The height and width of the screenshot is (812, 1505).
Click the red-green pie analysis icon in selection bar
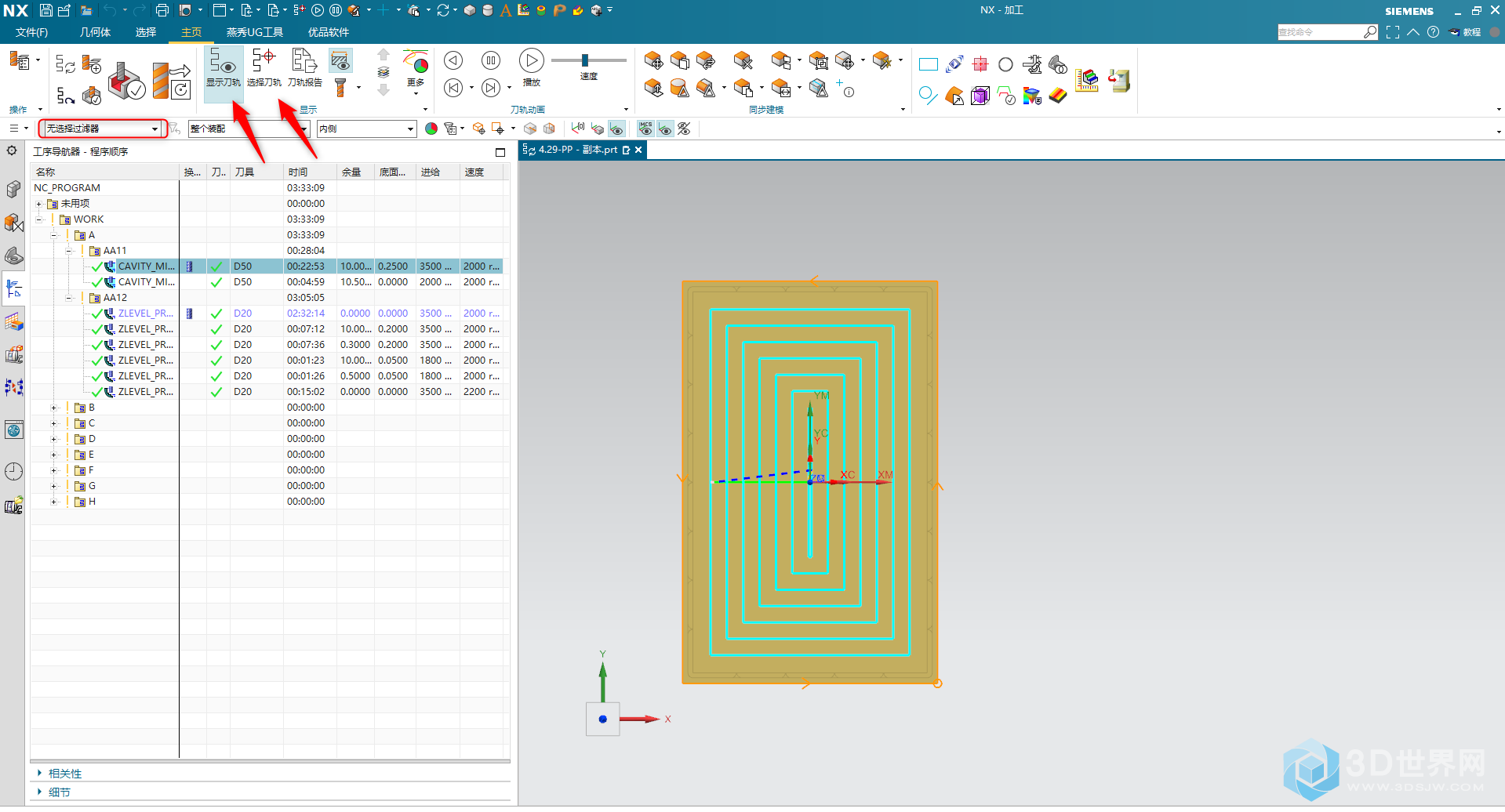(x=431, y=129)
